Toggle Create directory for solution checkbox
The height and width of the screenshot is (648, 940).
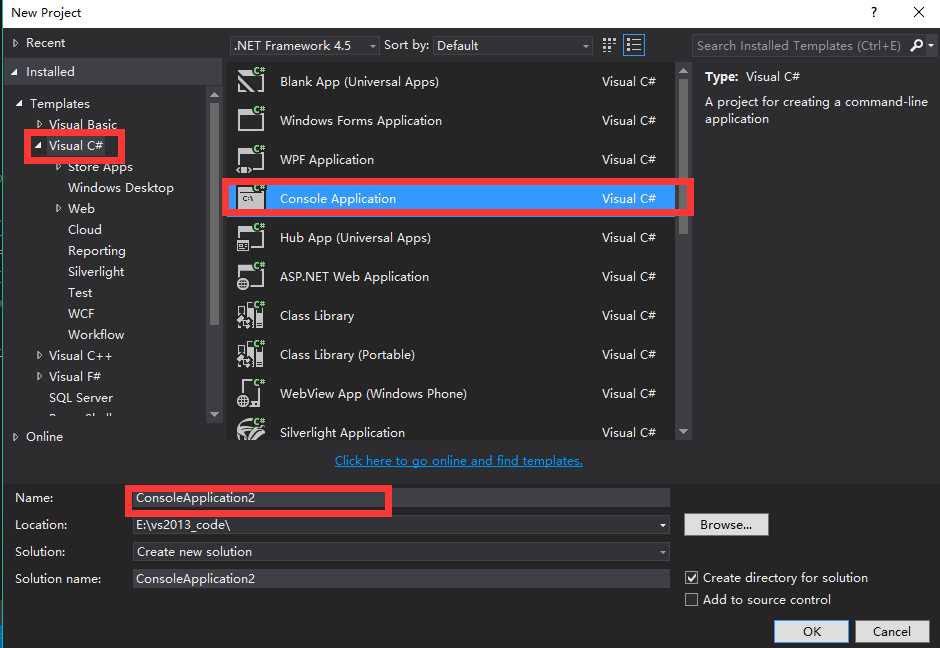691,577
